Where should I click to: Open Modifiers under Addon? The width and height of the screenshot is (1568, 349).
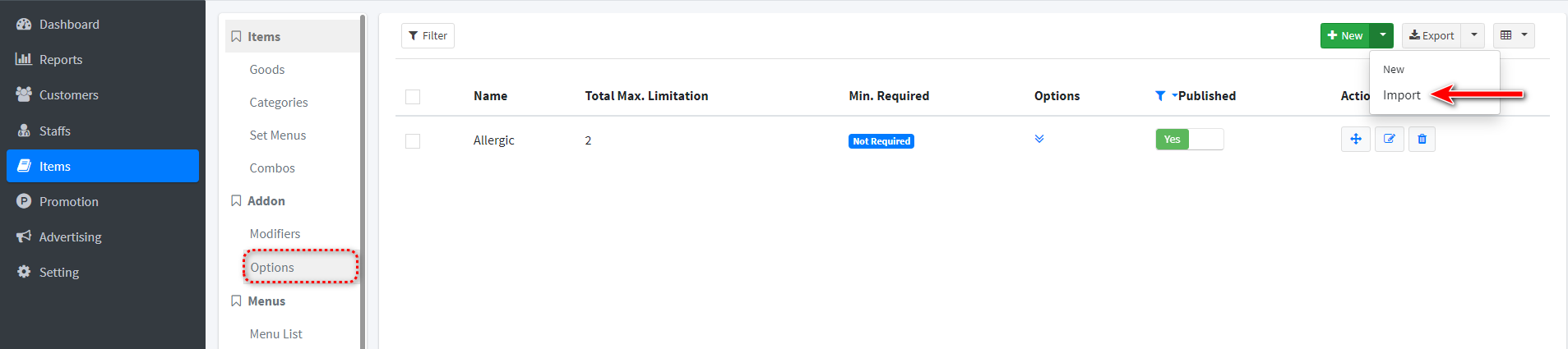click(275, 234)
